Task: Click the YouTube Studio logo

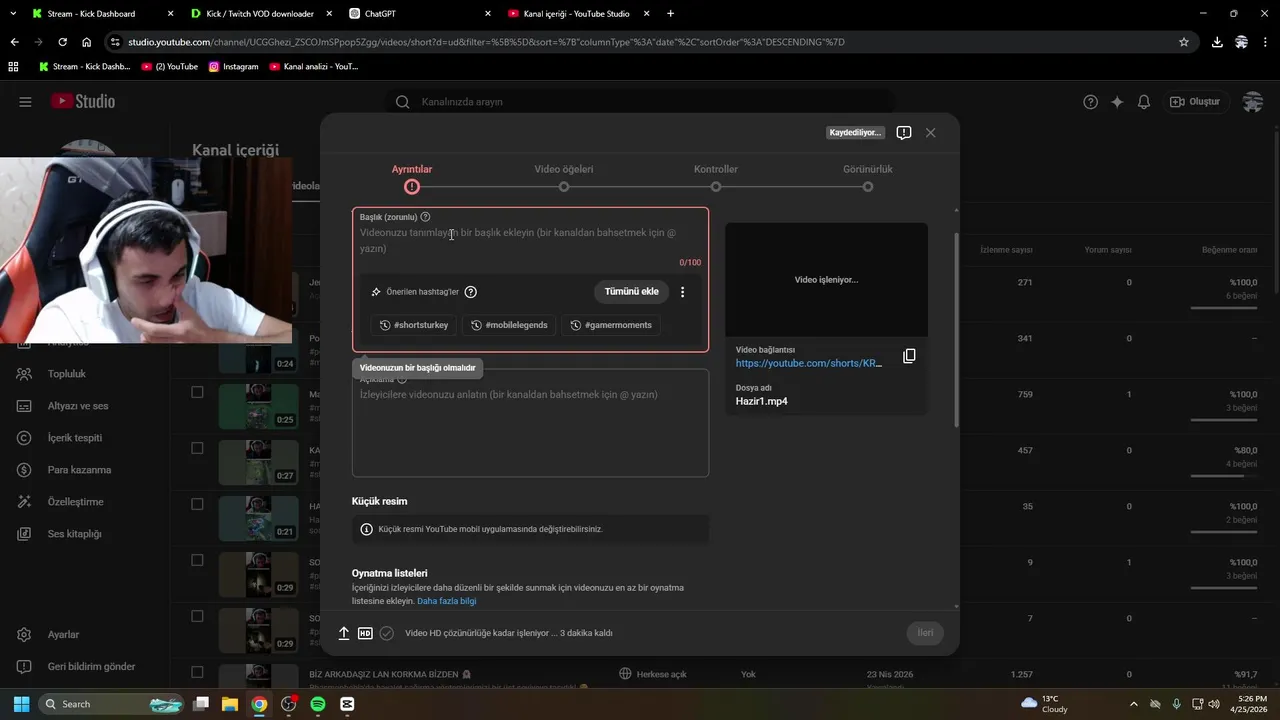Action: click(x=84, y=101)
